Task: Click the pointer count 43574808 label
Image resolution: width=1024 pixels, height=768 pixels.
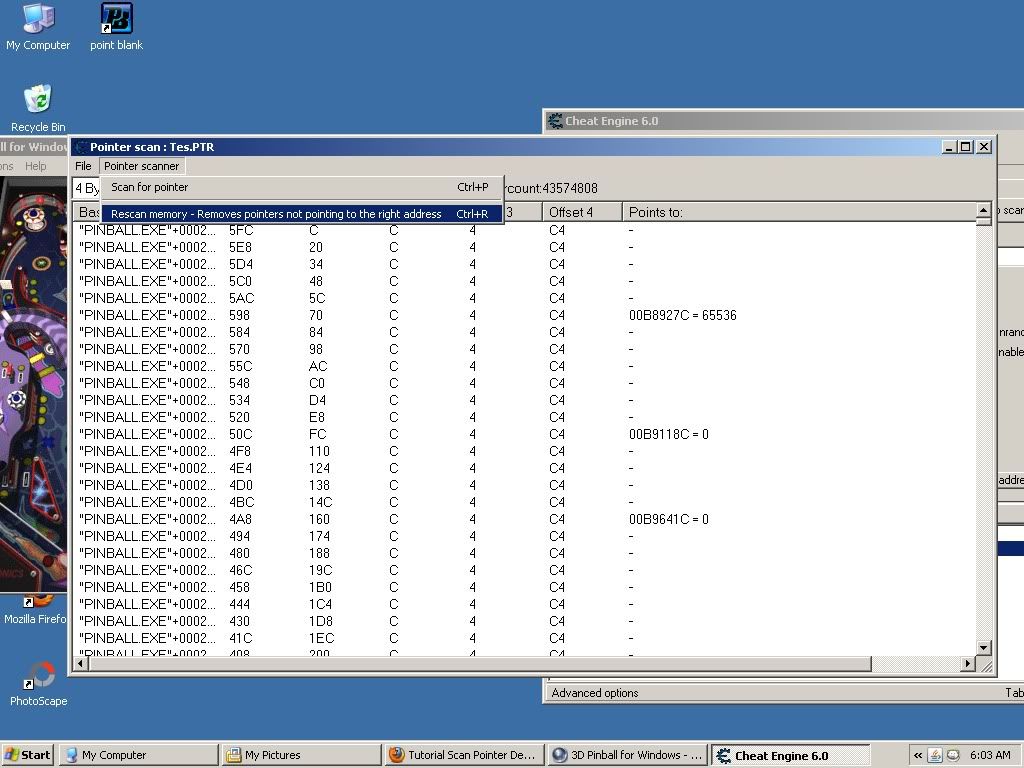Action: [x=551, y=188]
